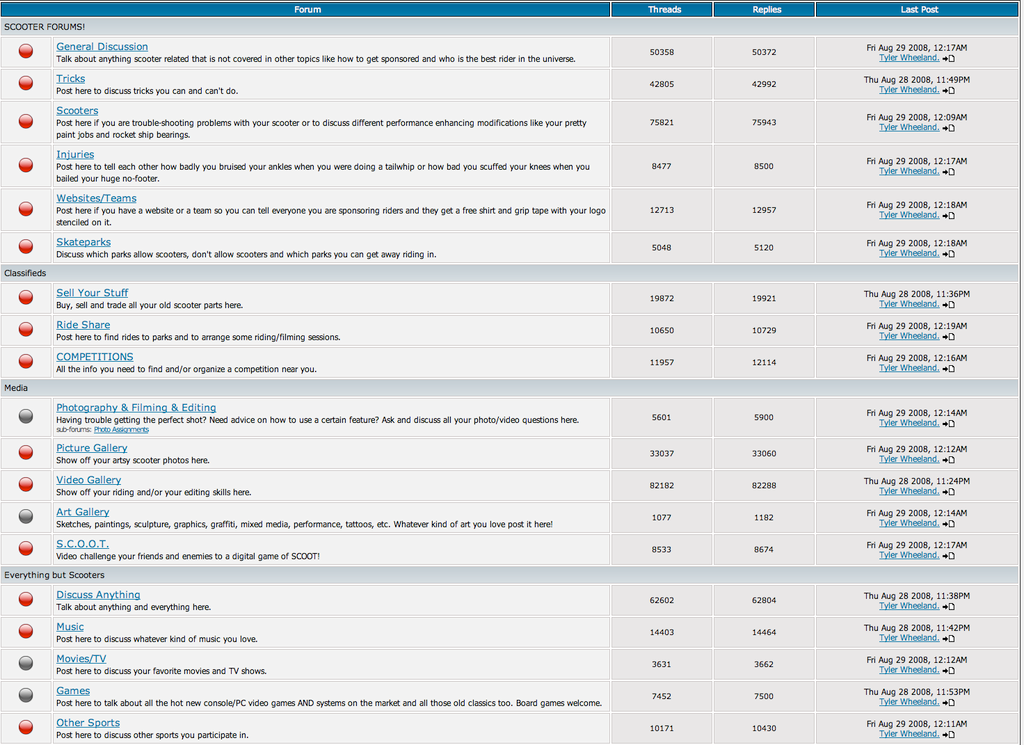Viewport: 1024px width, 745px height.
Task: Open the Websites/Teams forum
Action: point(96,199)
